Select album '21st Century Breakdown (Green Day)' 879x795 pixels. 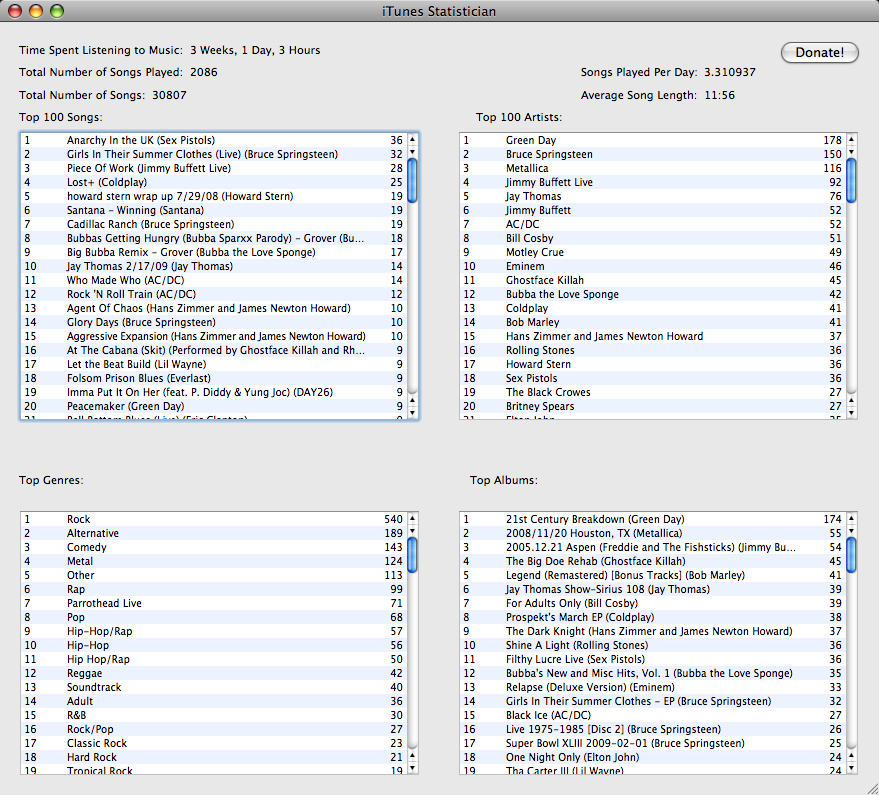pos(653,519)
